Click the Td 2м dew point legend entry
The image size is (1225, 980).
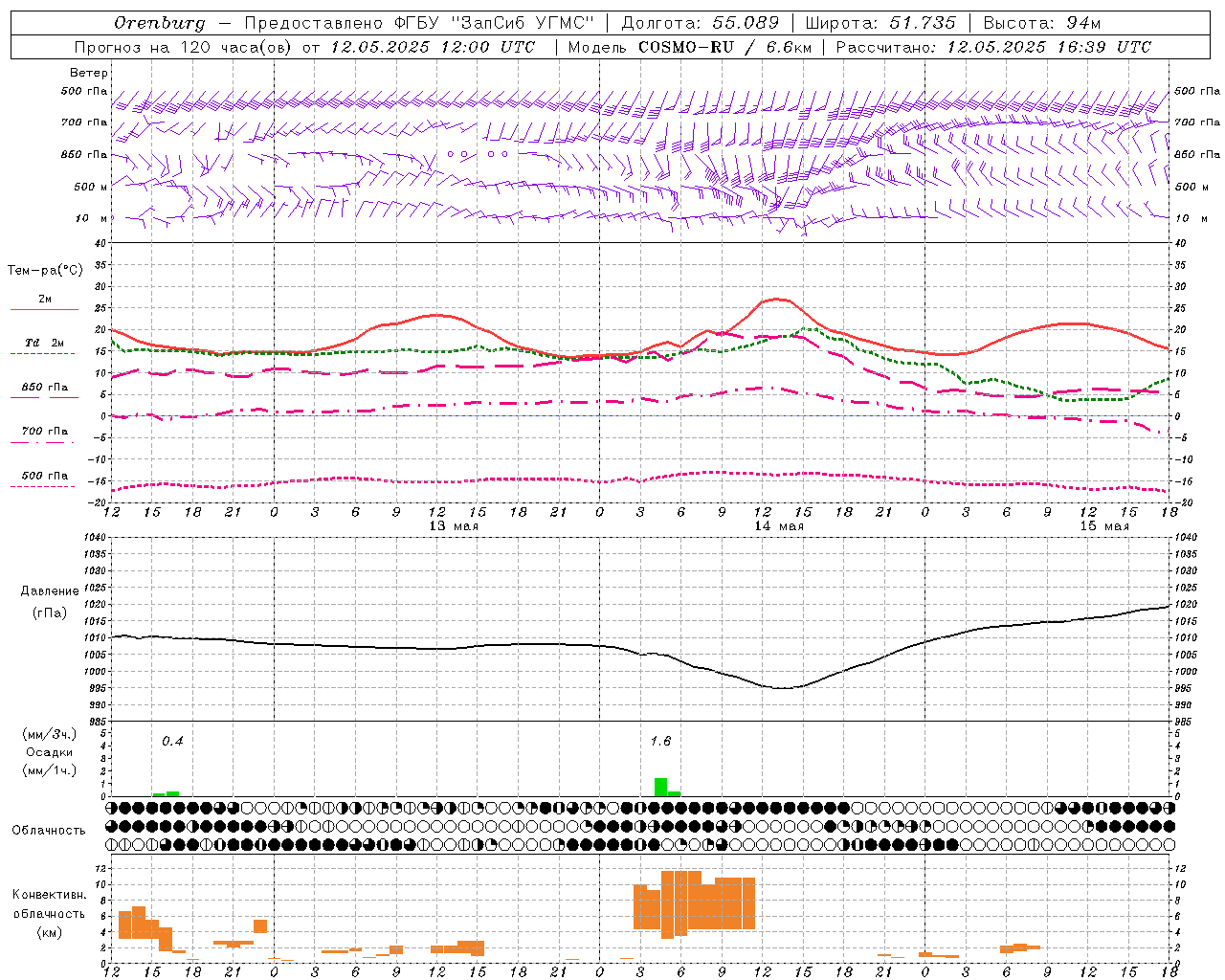click(44, 343)
